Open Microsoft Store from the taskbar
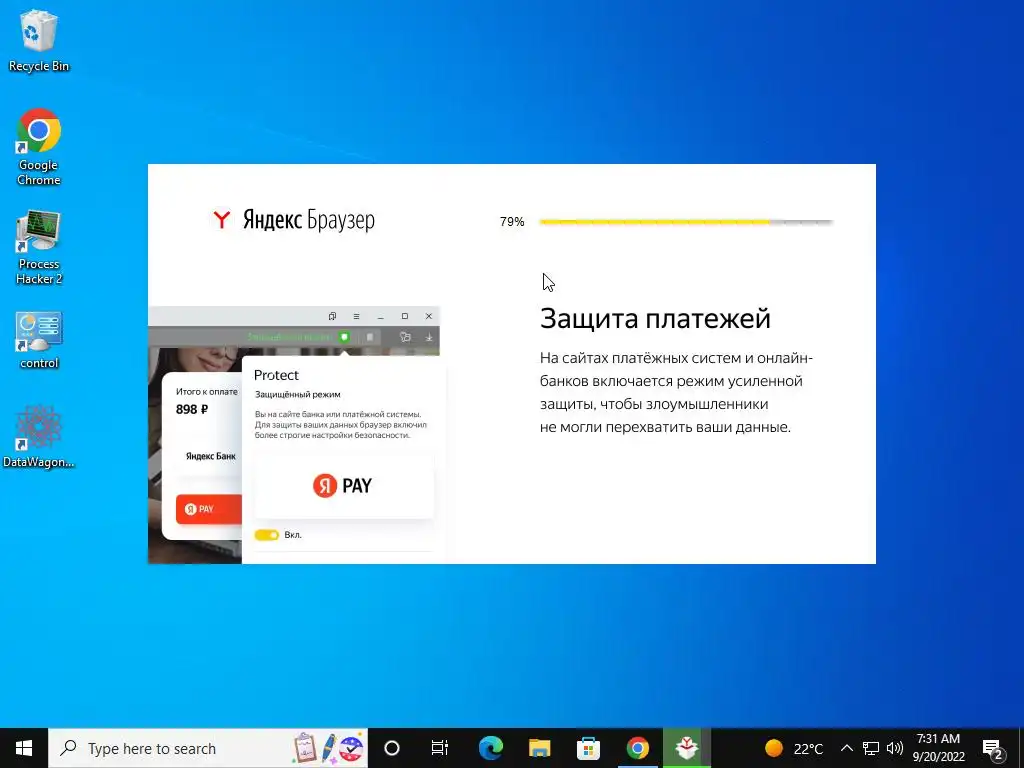The image size is (1024, 768). point(588,748)
